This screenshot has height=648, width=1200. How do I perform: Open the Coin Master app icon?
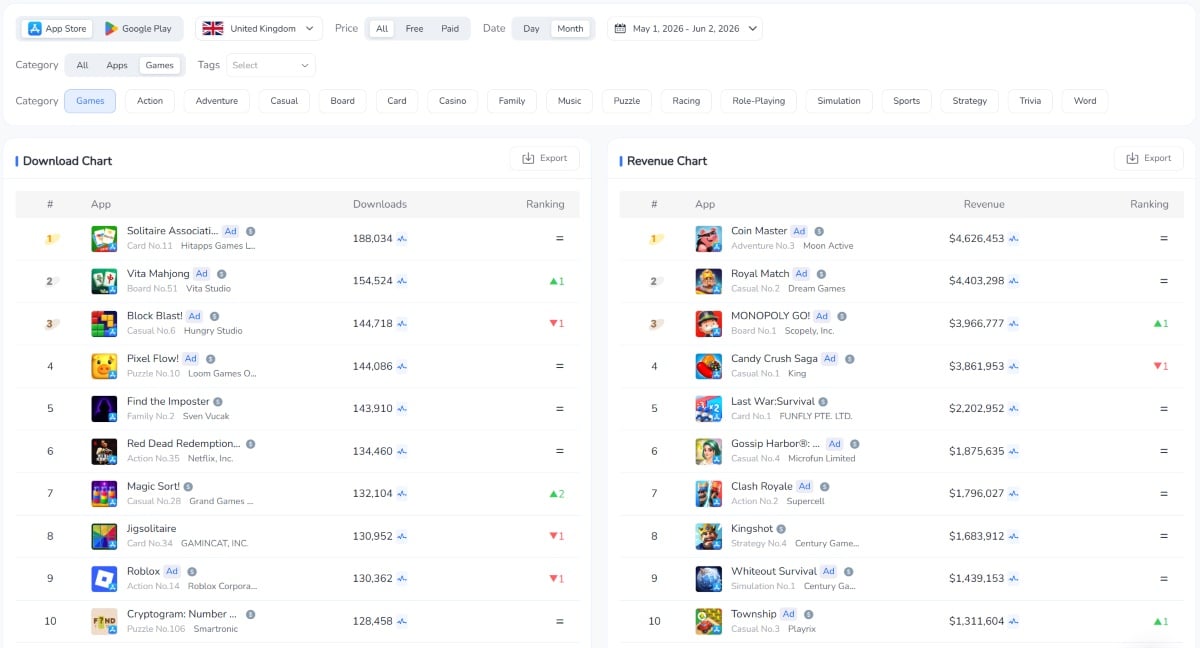(708, 238)
